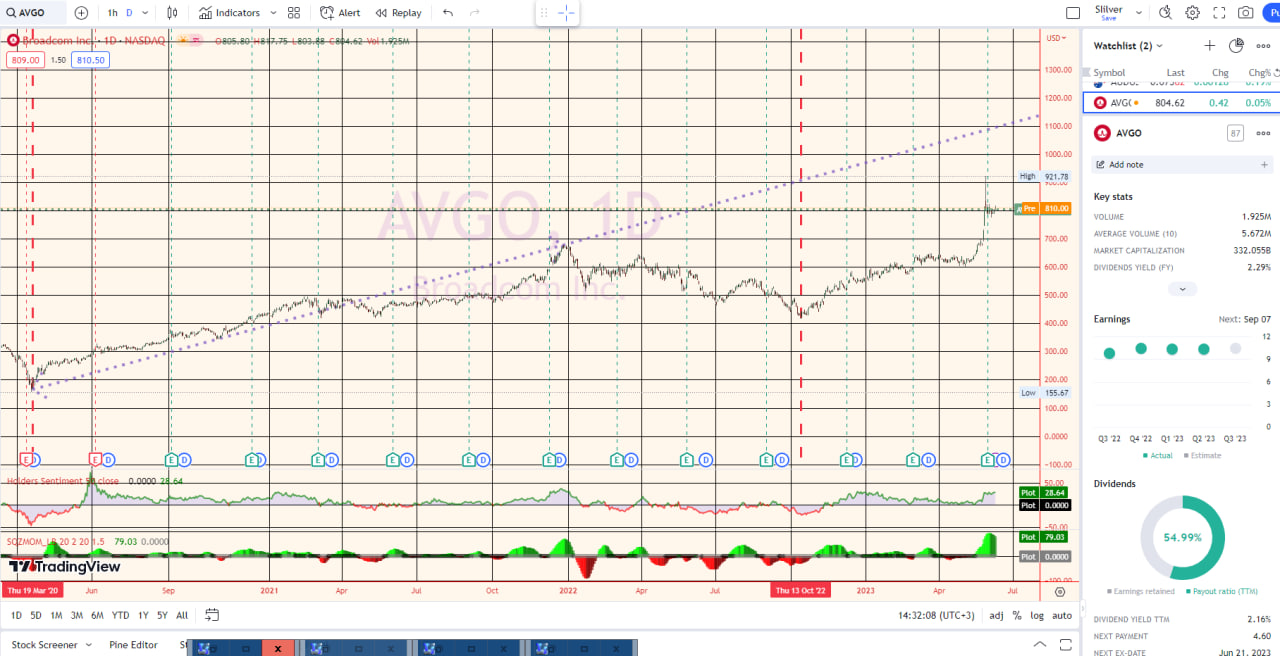Select the YTD date range
Viewport: 1280px width, 656px height.
tap(120, 615)
